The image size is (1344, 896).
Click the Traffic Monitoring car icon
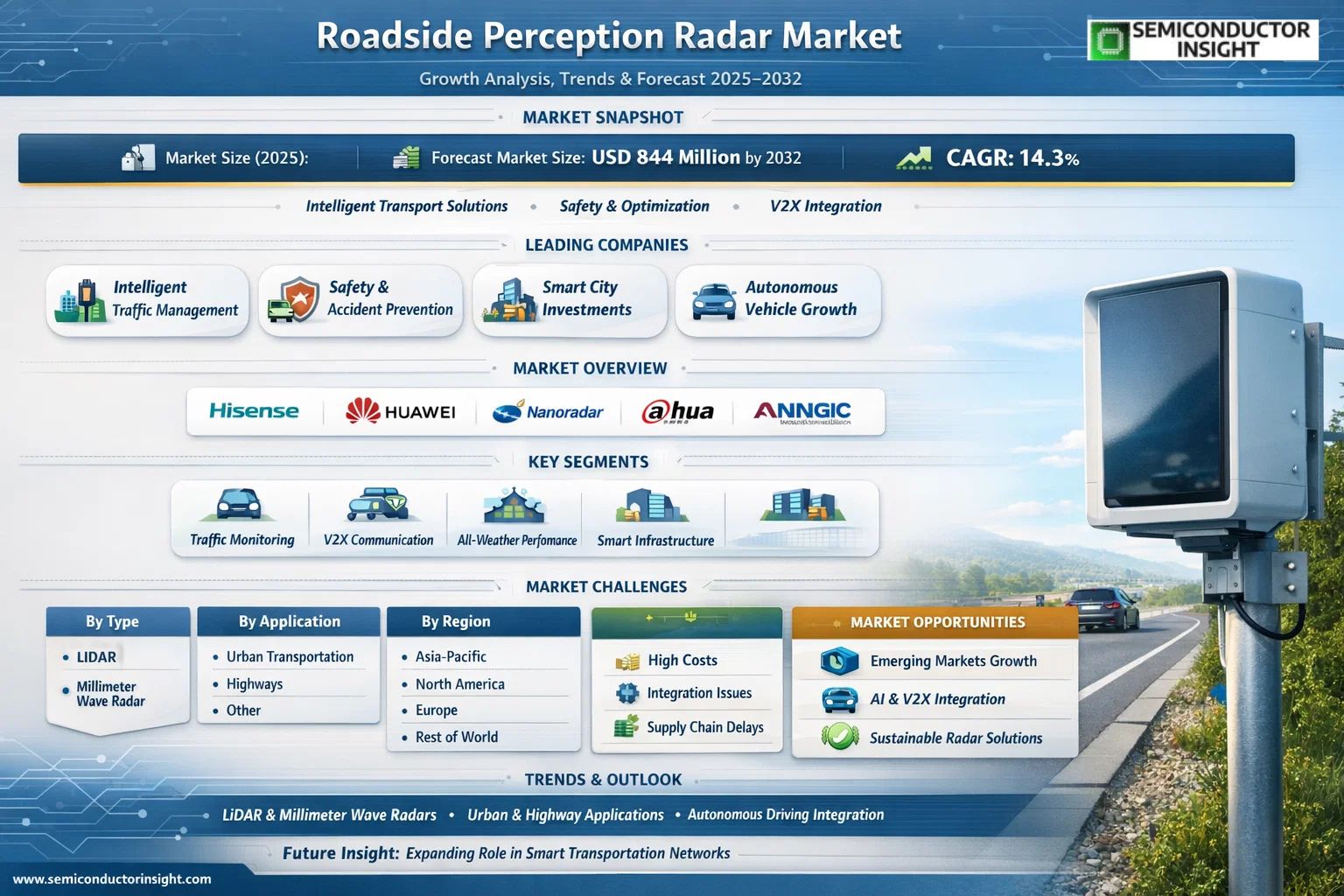click(238, 505)
